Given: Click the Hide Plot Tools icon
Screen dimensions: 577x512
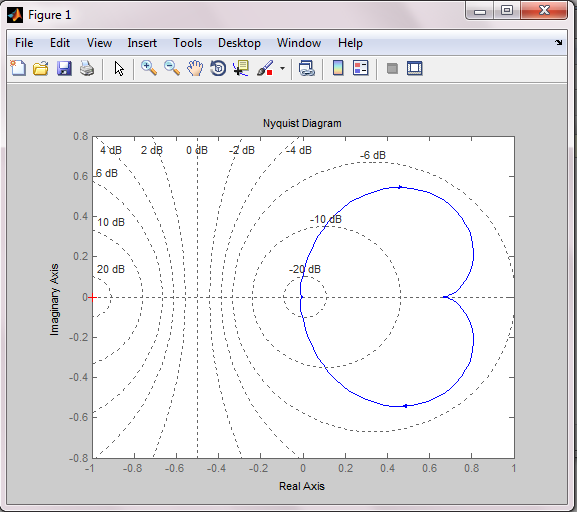Looking at the screenshot, I should 392,68.
